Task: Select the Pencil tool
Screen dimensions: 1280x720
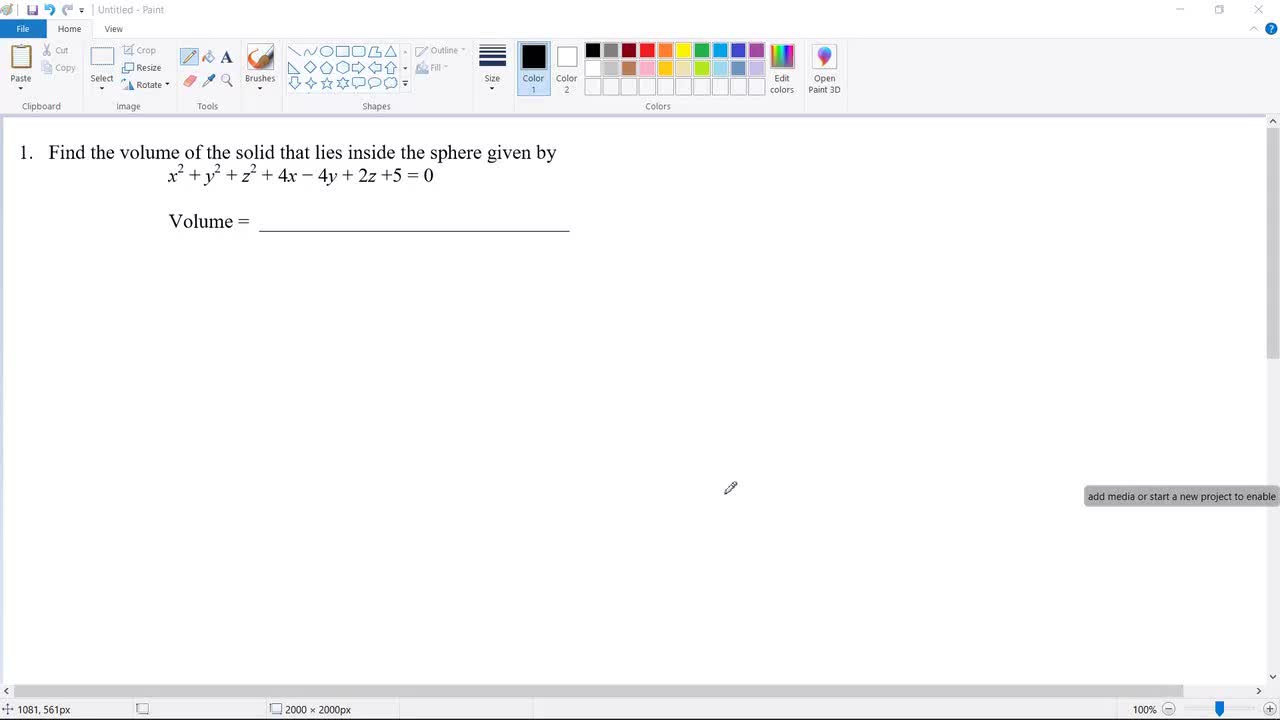Action: coord(189,57)
